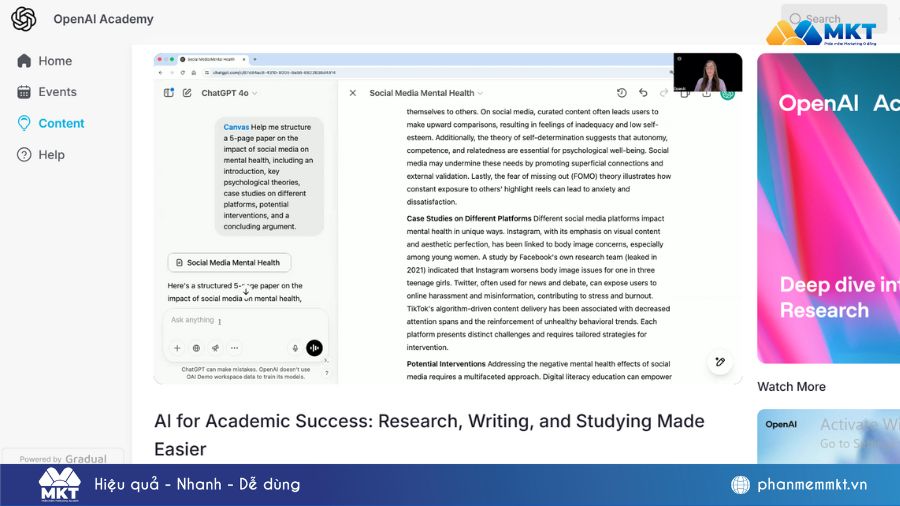Click the small question mark under chat
The image size is (900, 506).
pos(327,373)
